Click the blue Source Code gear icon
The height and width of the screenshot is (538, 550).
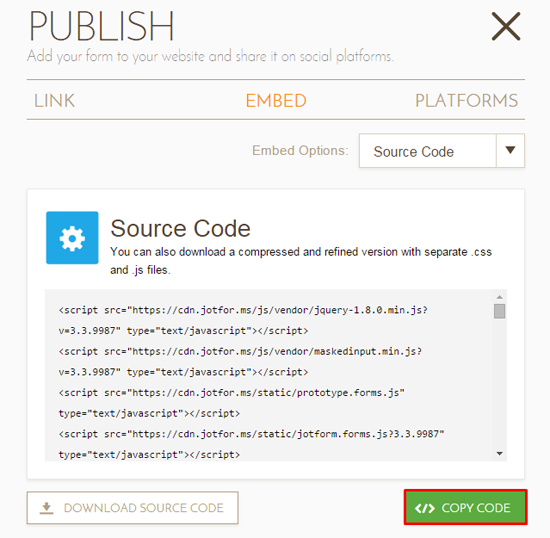coord(72,238)
